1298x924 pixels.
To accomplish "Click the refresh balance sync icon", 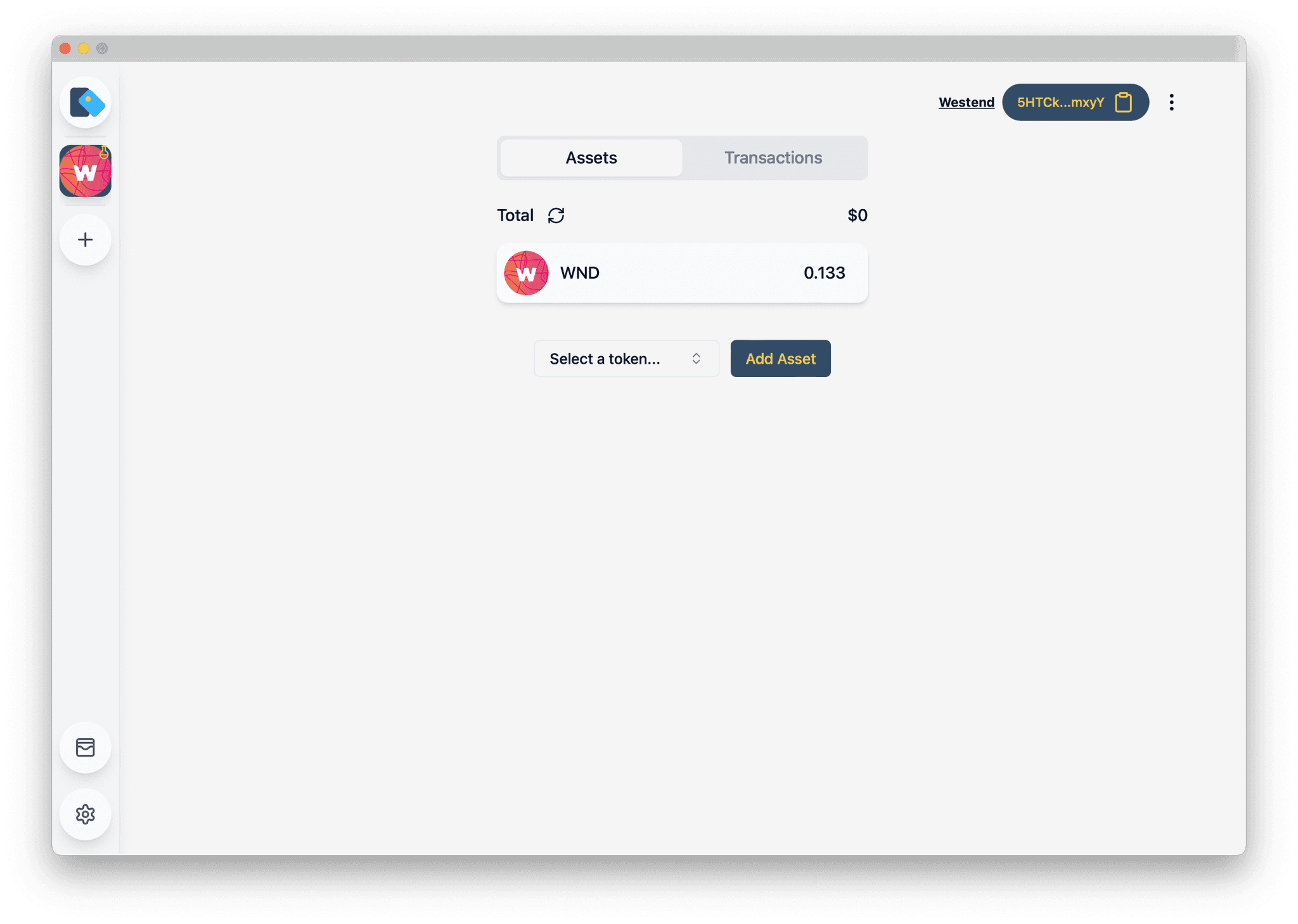I will point(556,215).
